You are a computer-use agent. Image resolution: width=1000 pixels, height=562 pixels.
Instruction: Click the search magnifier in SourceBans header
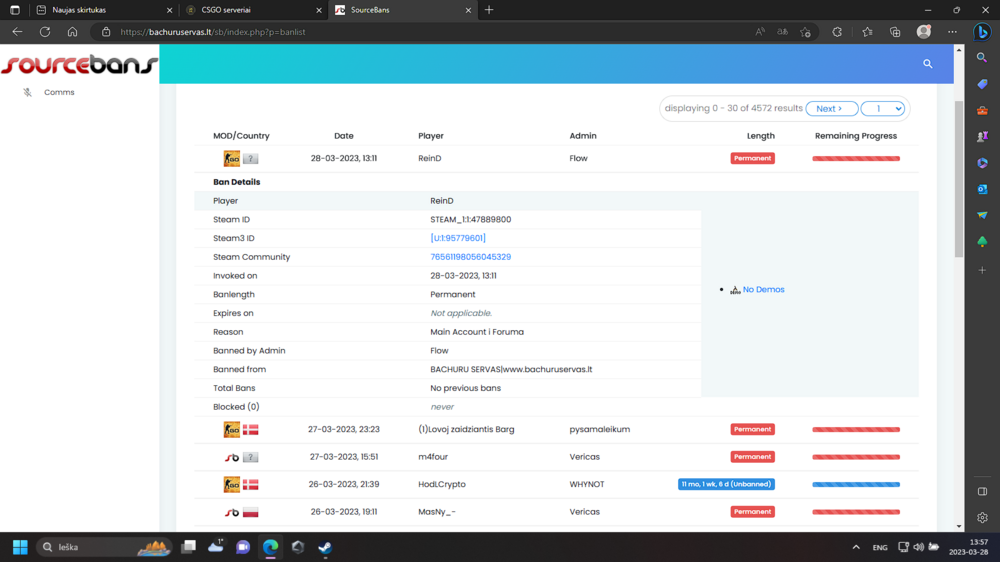(927, 64)
